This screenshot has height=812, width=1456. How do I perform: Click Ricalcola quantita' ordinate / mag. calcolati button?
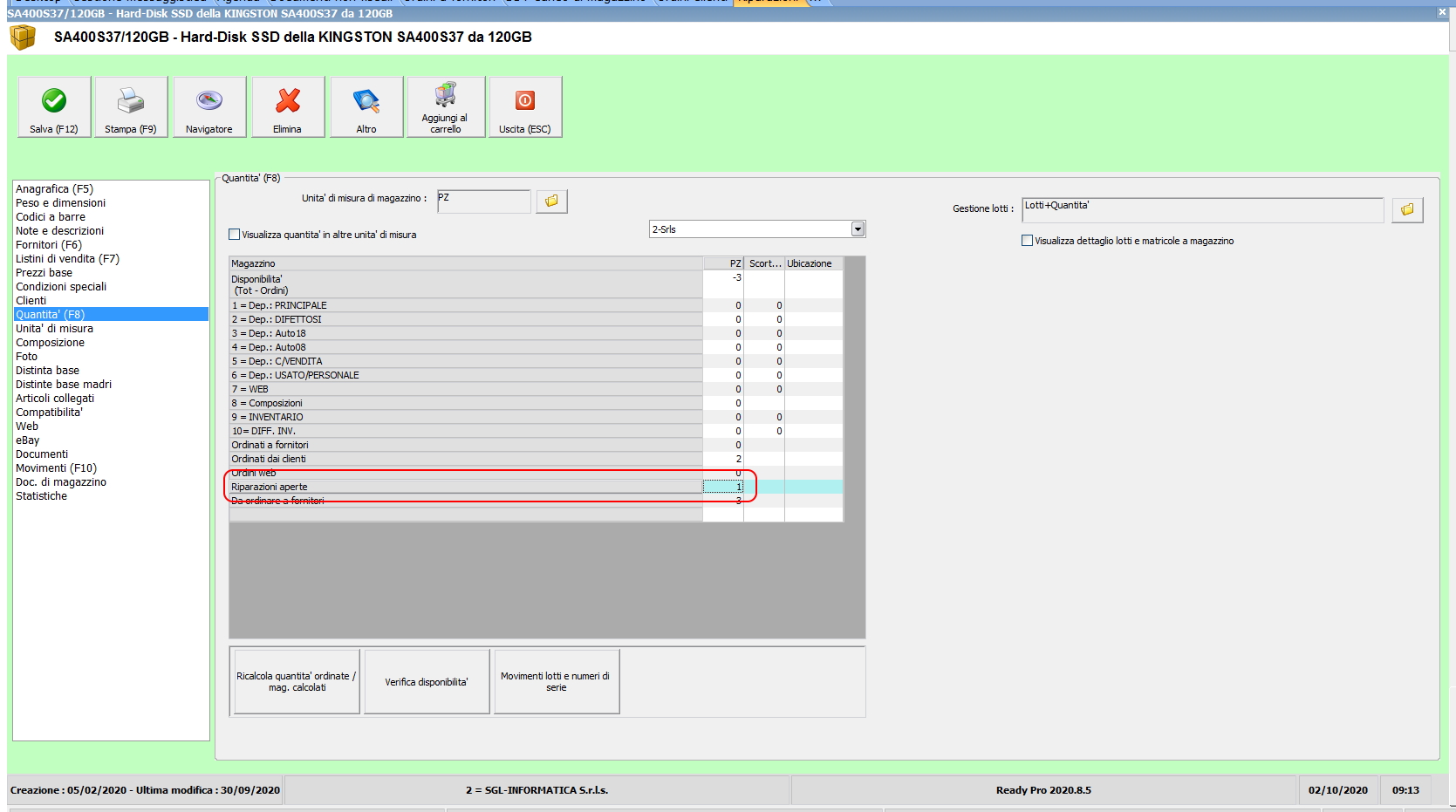tap(297, 681)
